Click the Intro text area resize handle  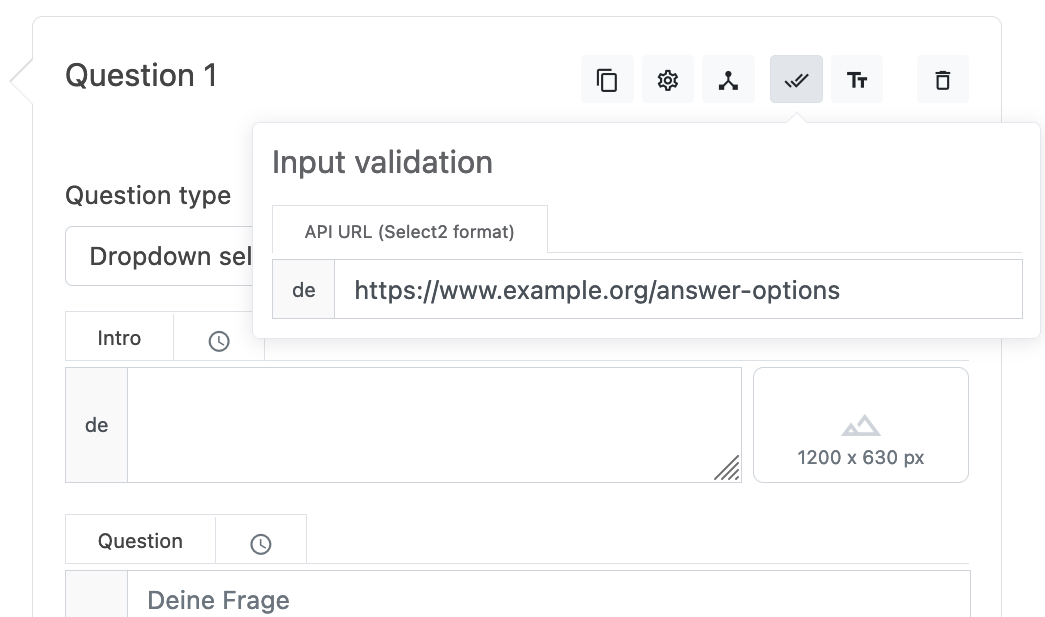(x=728, y=469)
